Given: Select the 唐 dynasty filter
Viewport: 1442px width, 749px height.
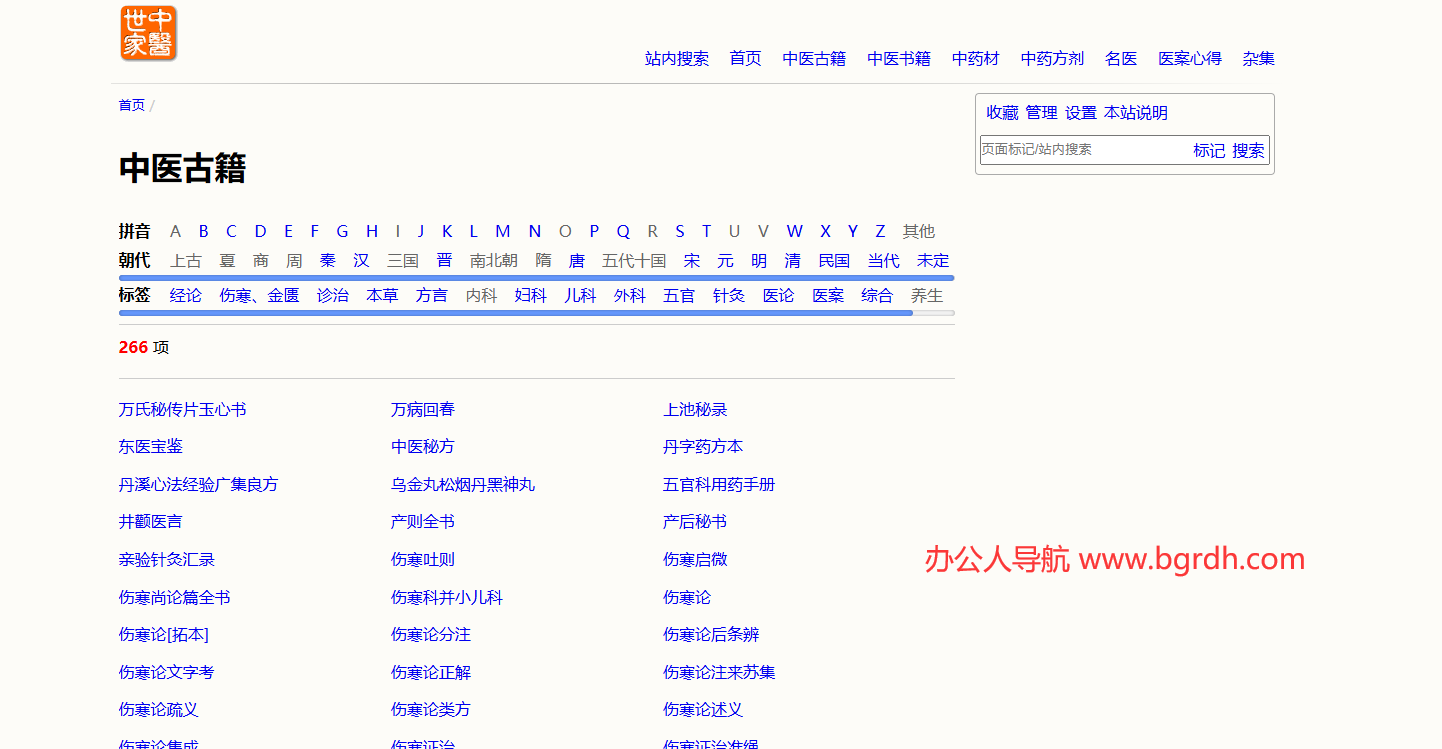Looking at the screenshot, I should (576, 261).
